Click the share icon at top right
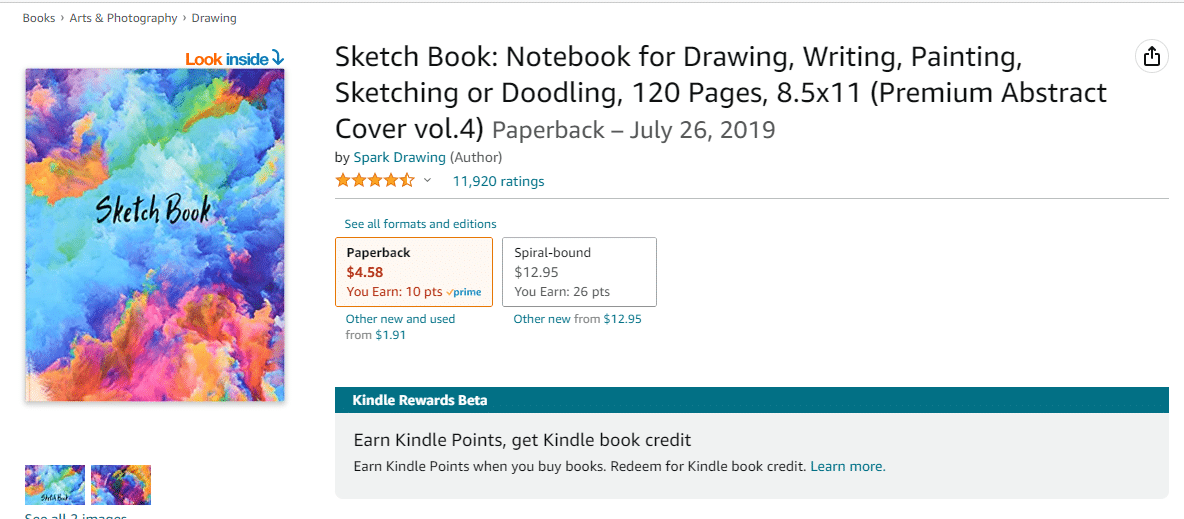Viewport: 1184px width, 519px height. click(x=1151, y=57)
